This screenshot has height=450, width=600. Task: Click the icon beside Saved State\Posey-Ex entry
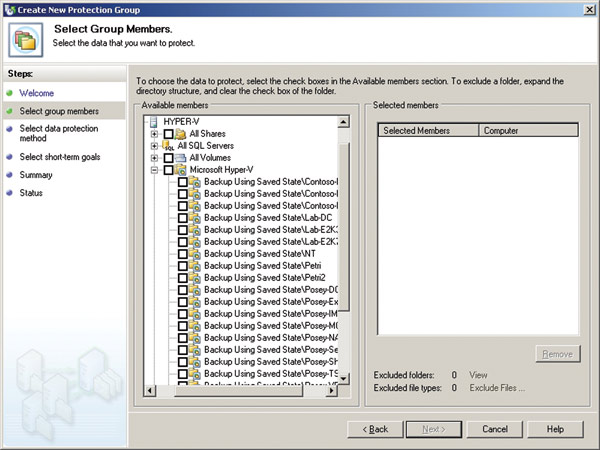click(195, 302)
